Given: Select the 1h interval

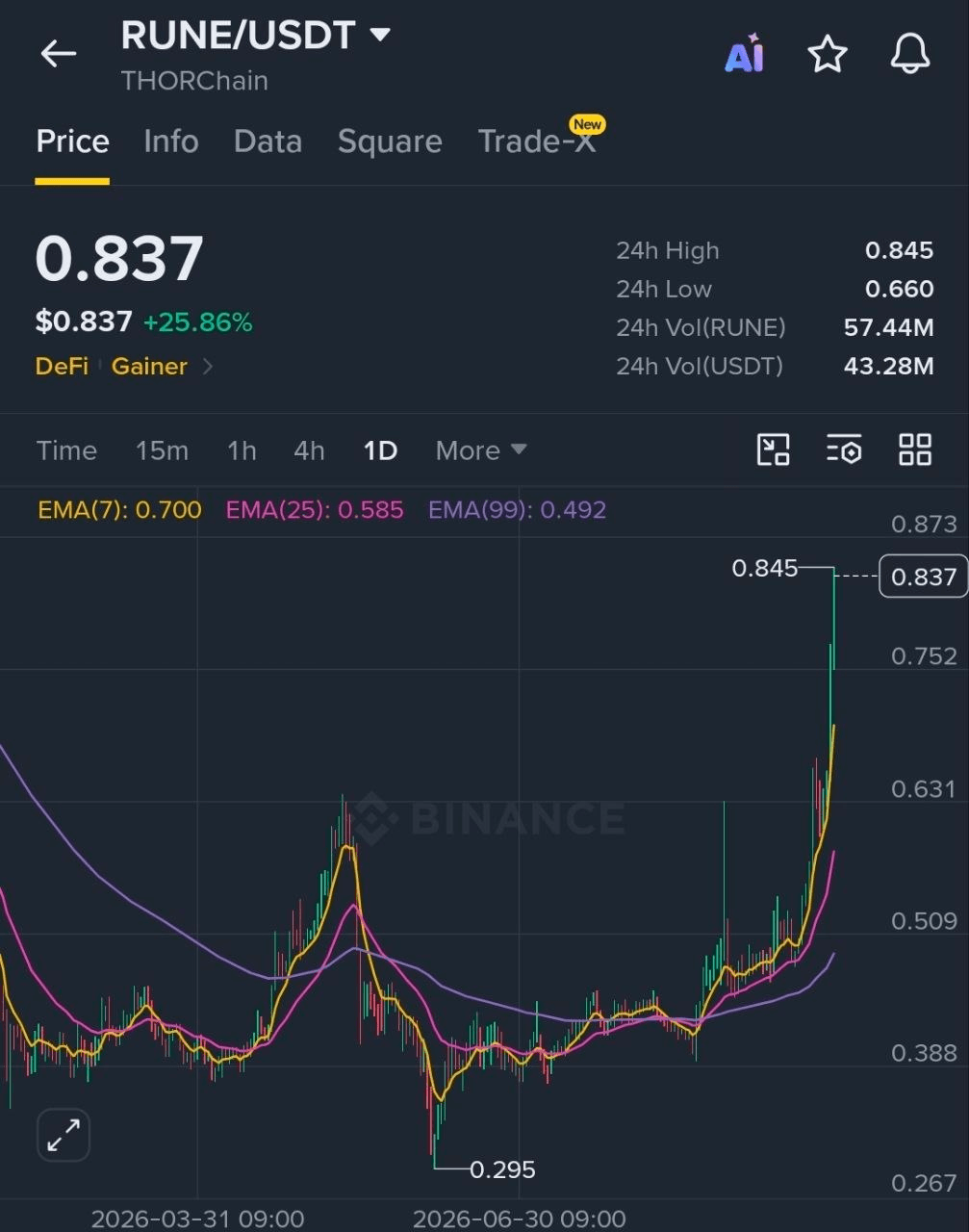Looking at the screenshot, I should click(x=242, y=450).
